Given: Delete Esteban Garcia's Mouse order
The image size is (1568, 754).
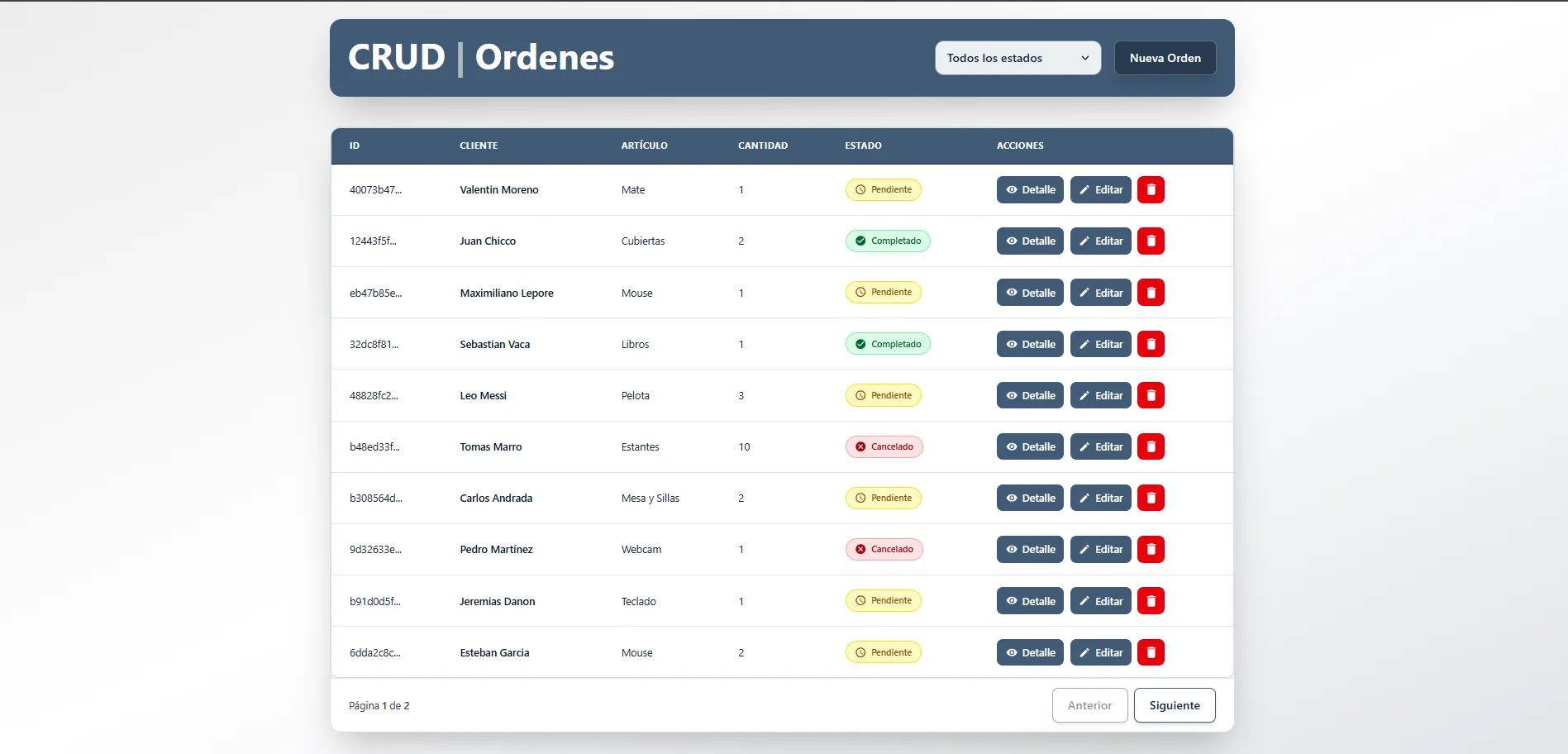Looking at the screenshot, I should coord(1151,653).
